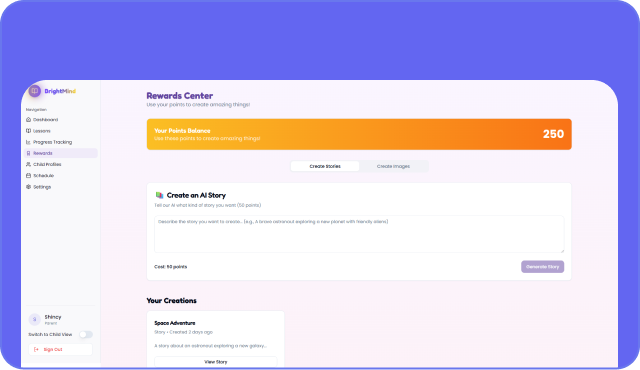640x370 pixels.
Task: Switch to the Create Stories tab
Action: click(x=325, y=166)
